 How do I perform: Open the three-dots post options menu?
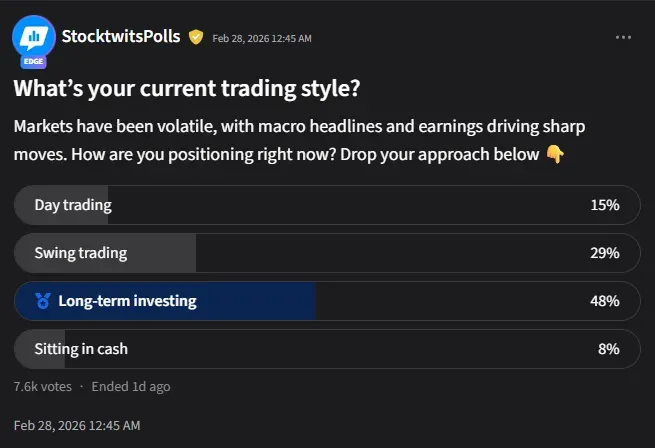point(623,37)
